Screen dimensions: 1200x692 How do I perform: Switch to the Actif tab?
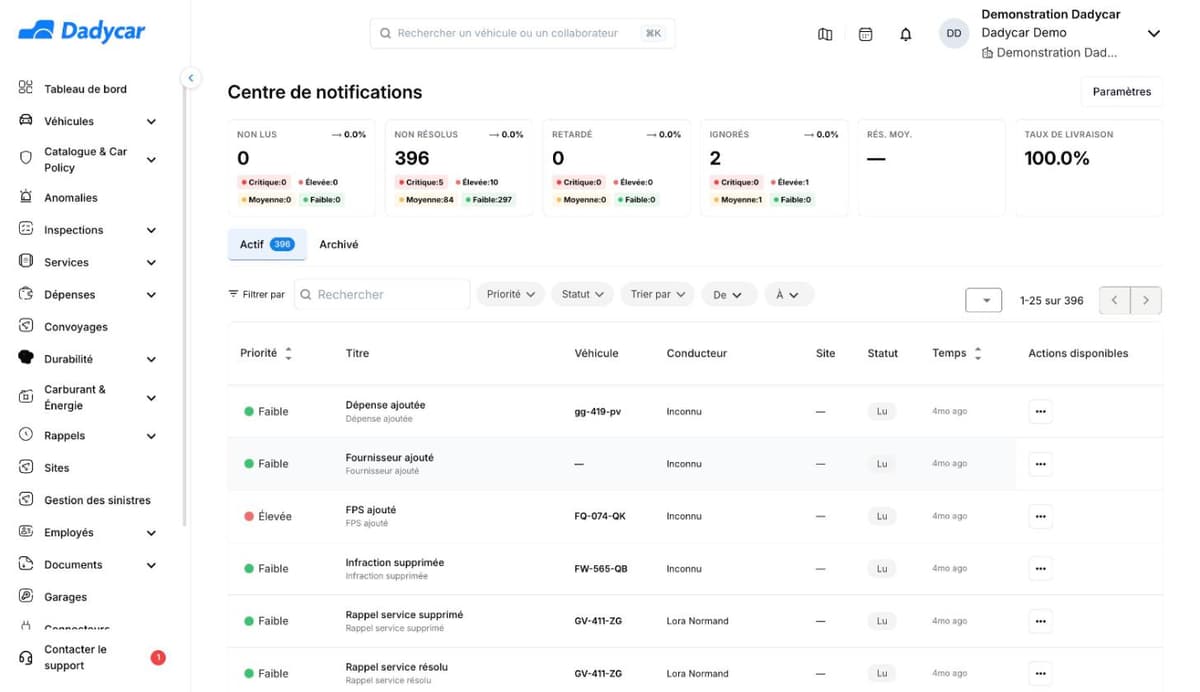[267, 244]
